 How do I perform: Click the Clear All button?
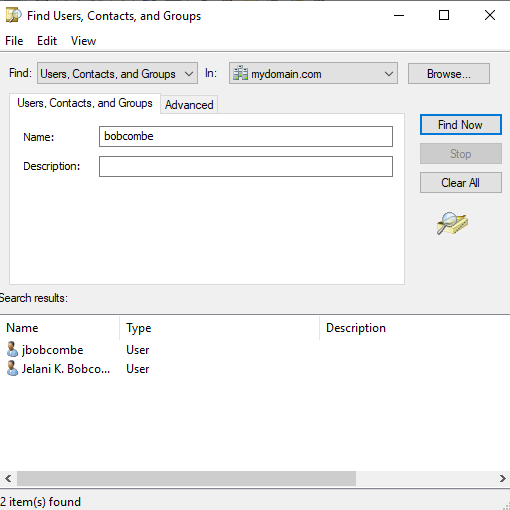click(x=461, y=183)
